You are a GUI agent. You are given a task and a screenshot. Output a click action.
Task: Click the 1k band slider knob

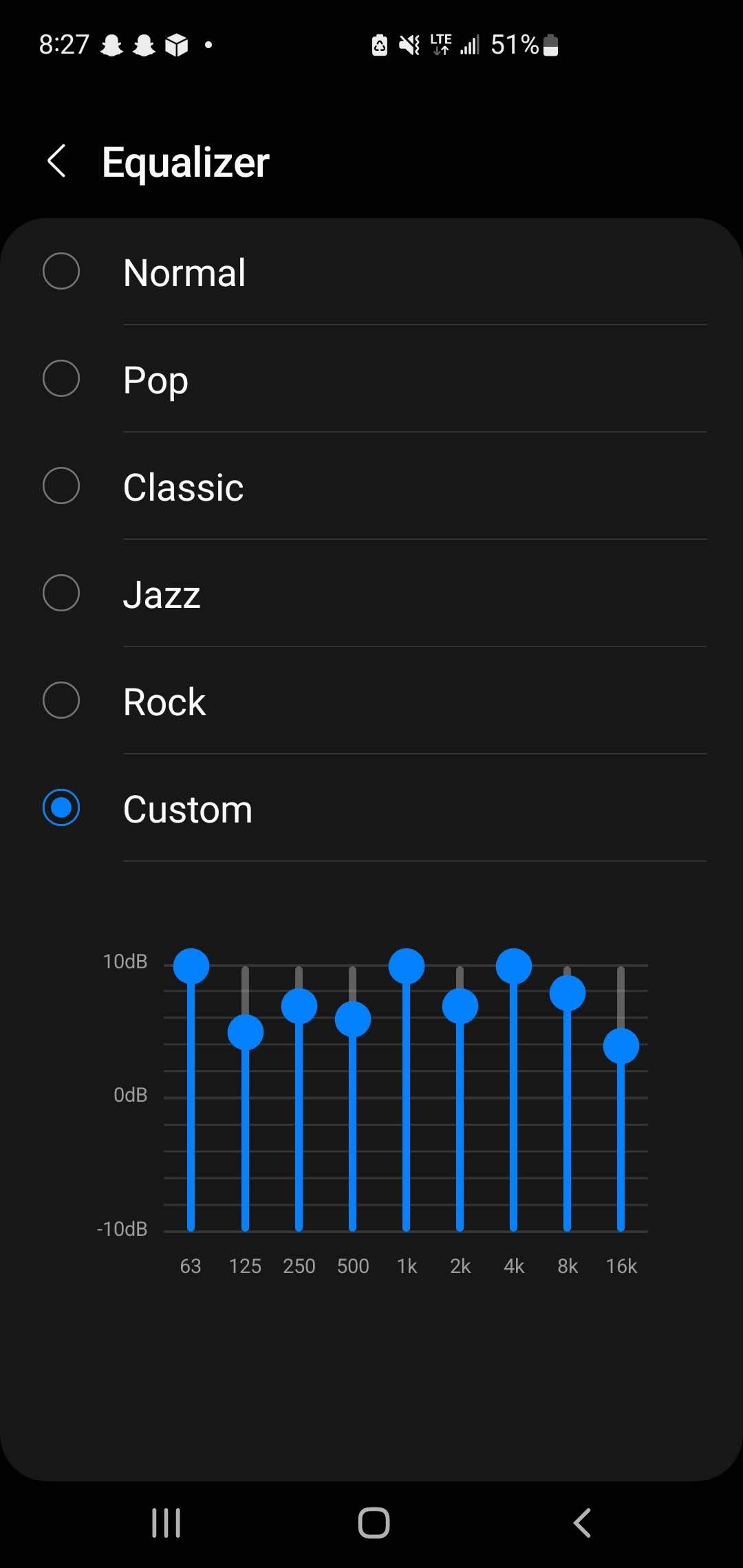pyautogui.click(x=407, y=966)
